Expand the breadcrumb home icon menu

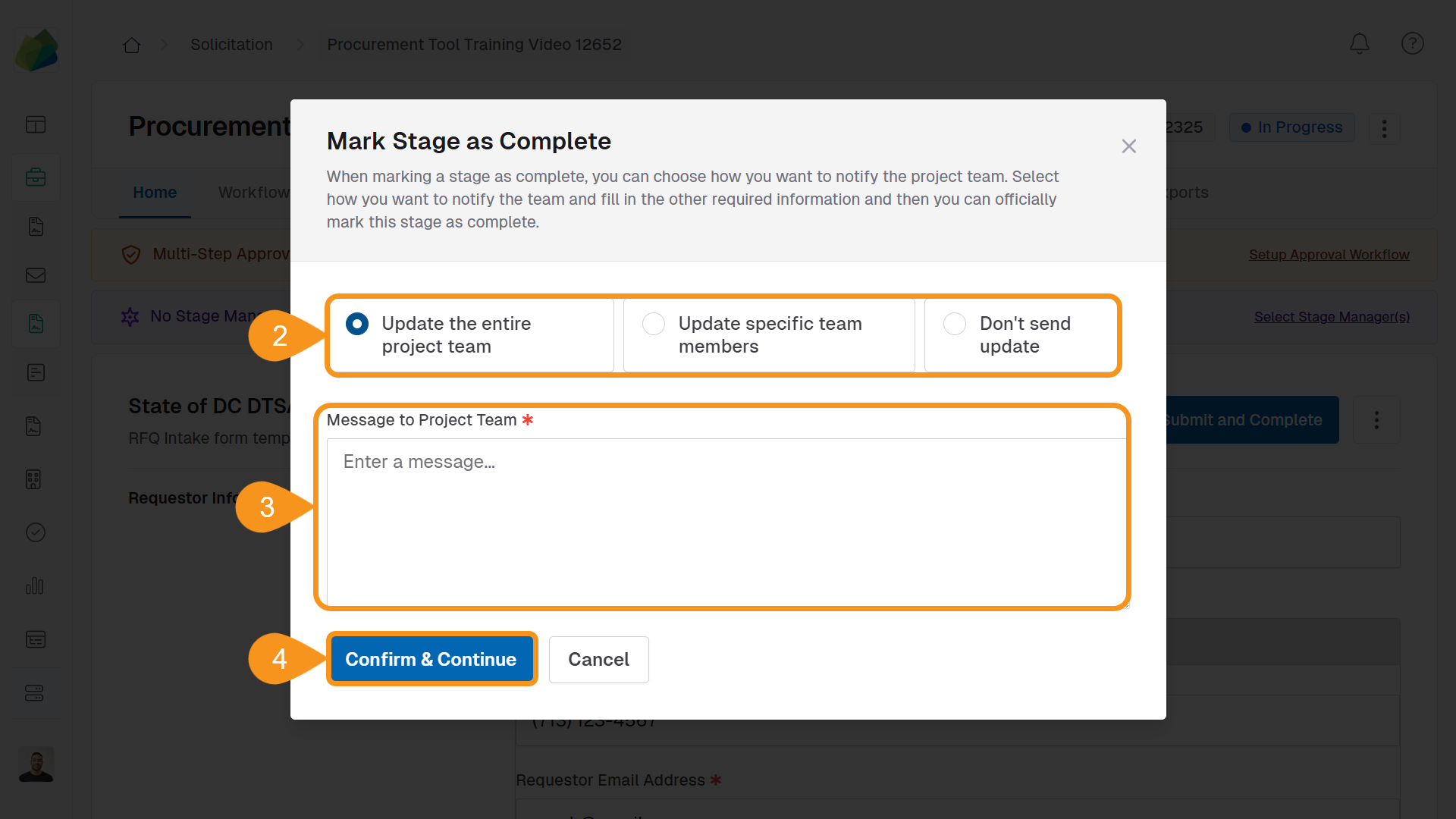pyautogui.click(x=131, y=45)
